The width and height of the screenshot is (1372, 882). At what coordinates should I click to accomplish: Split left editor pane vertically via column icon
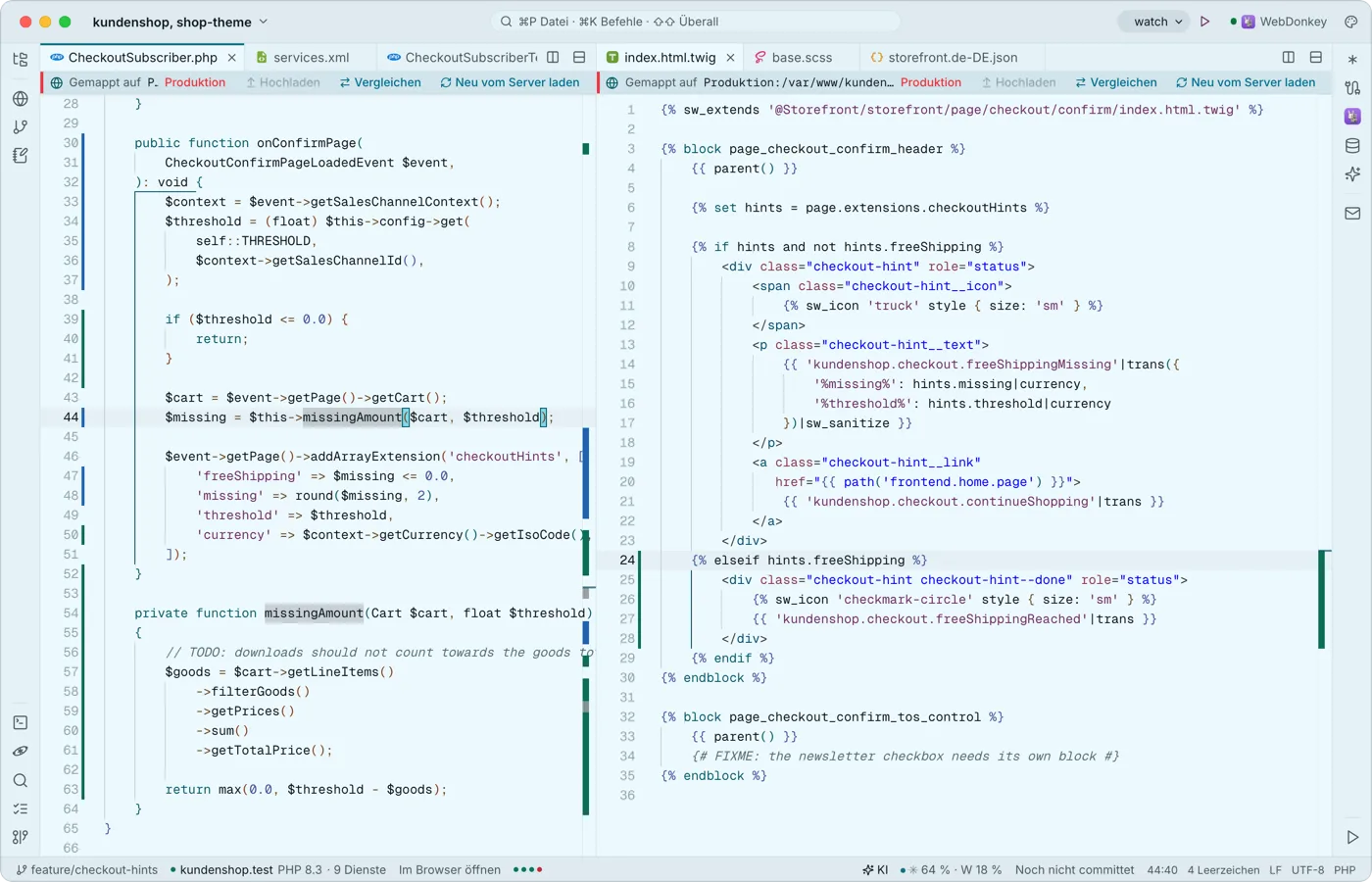(x=553, y=58)
